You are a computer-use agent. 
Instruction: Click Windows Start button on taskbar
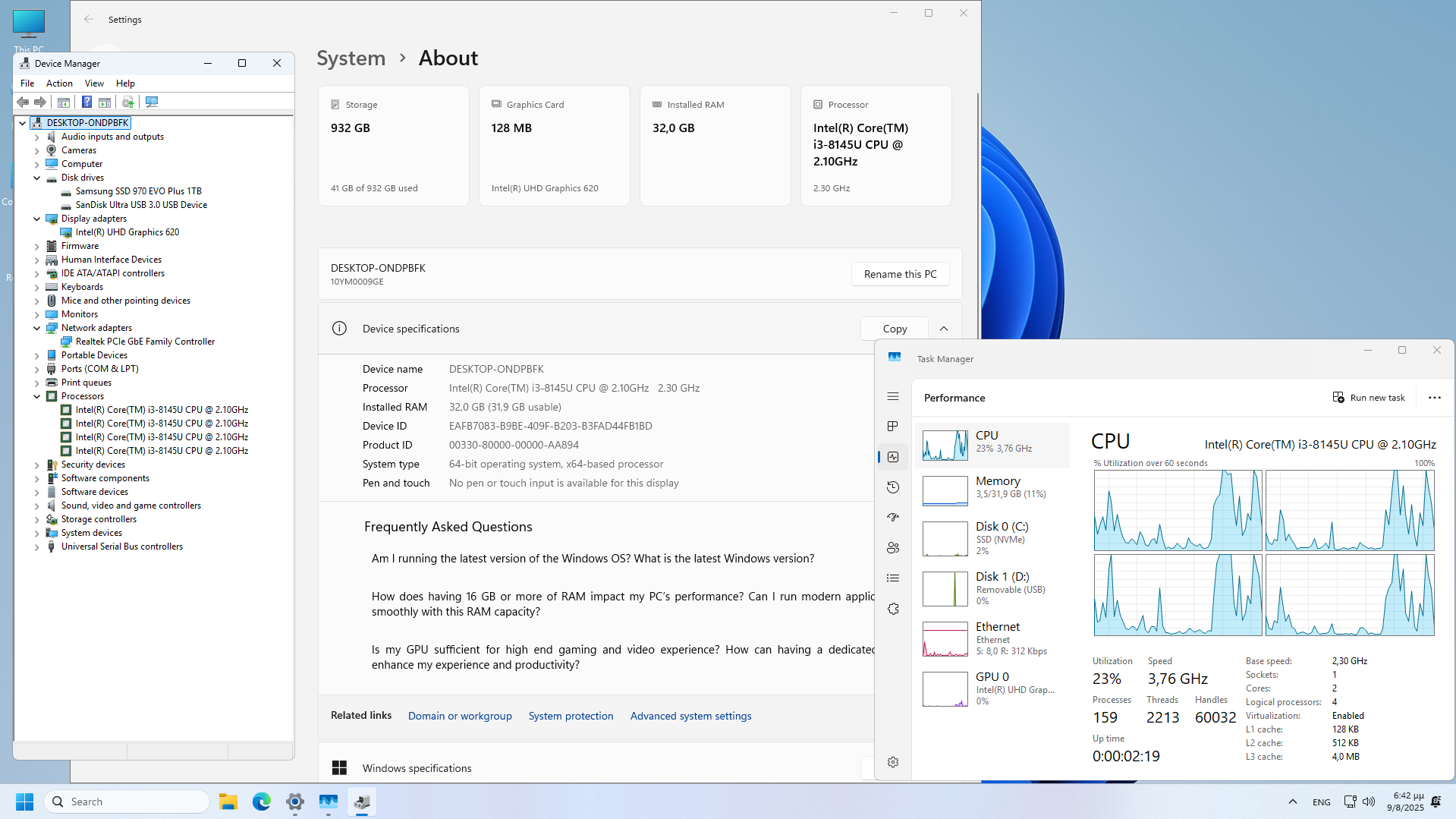tap(25, 802)
